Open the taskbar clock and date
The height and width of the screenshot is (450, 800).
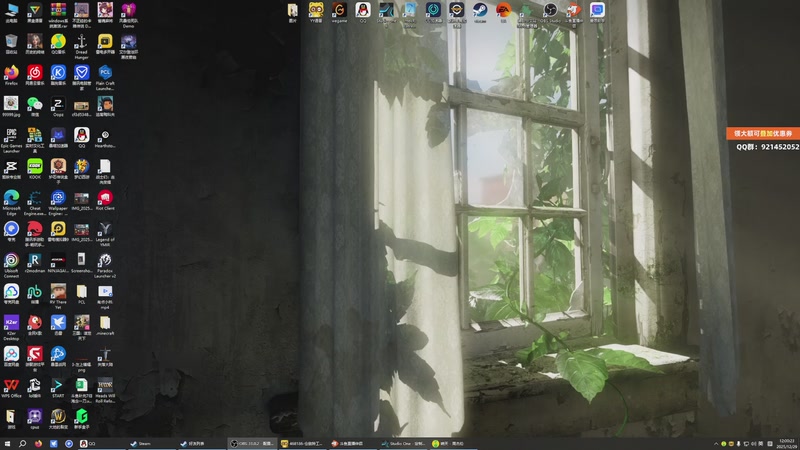tap(787, 444)
